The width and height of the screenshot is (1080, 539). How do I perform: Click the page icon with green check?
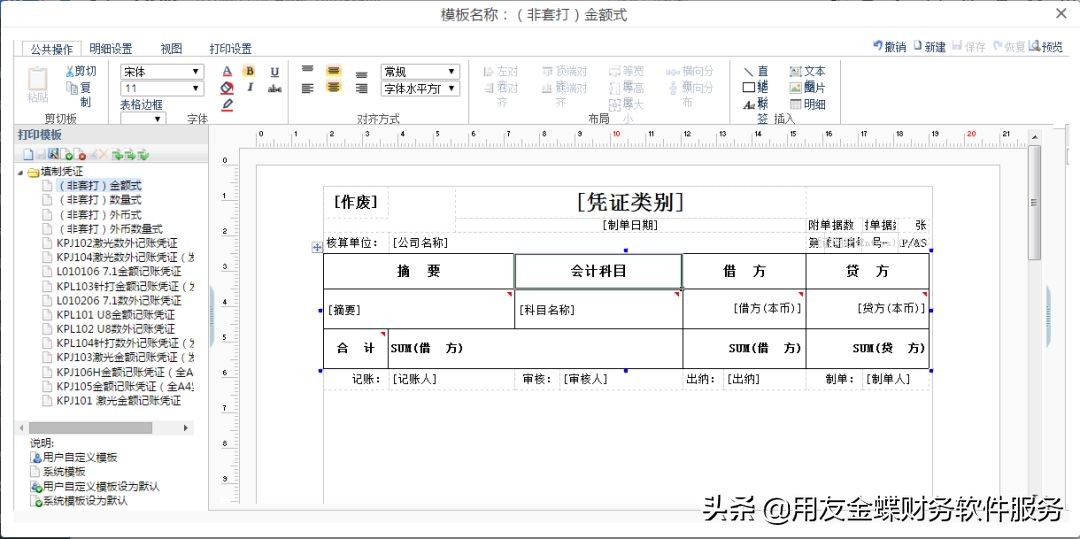(x=66, y=154)
